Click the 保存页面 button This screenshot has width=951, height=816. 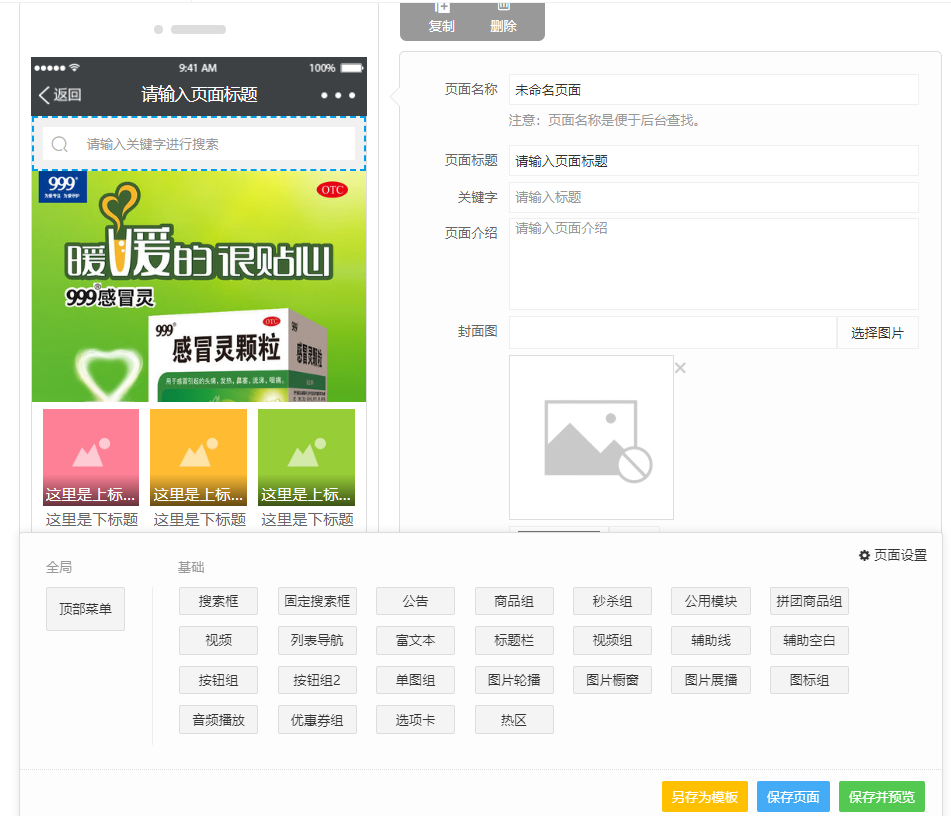793,797
